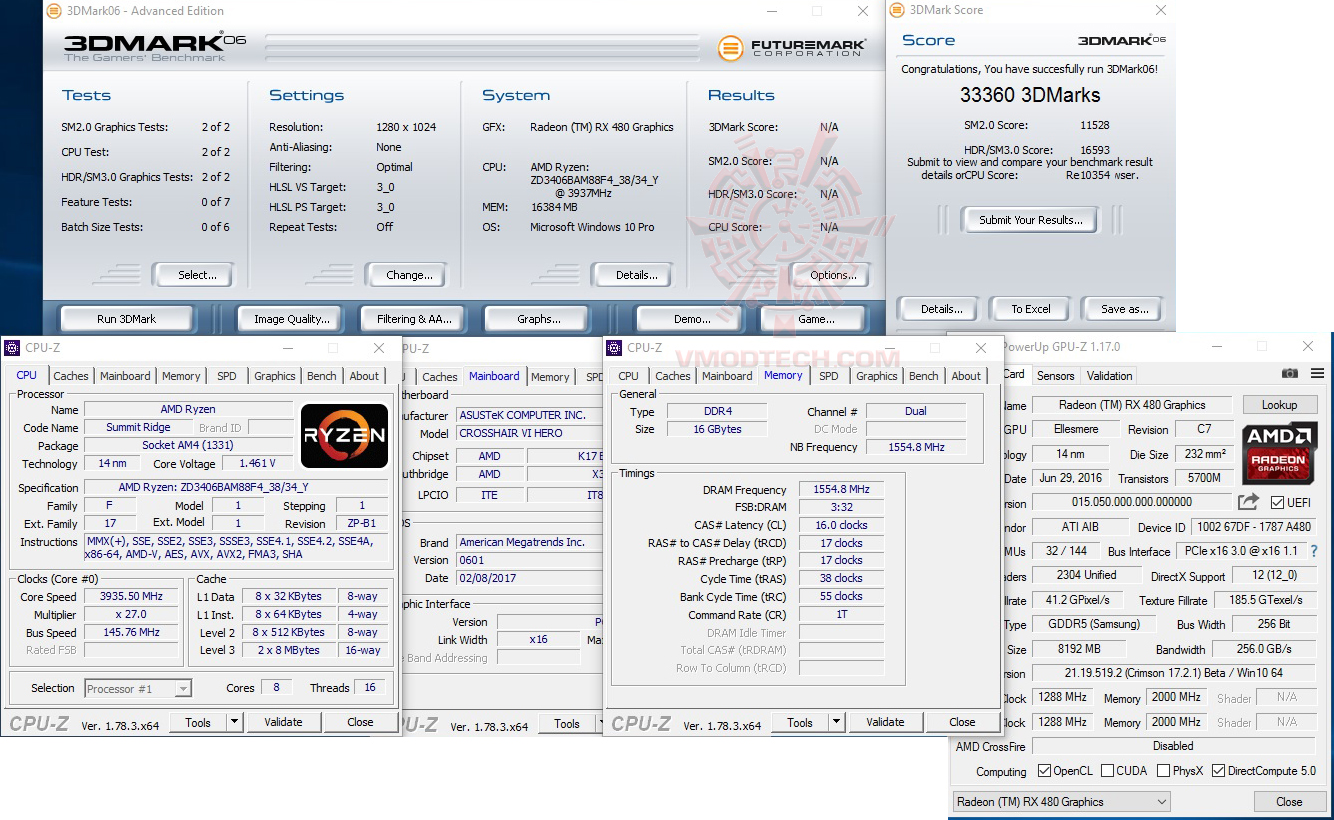Image resolution: width=1334 pixels, height=820 pixels.
Task: Close the 3DMark Score window with the X
Action: pyautogui.click(x=1161, y=11)
